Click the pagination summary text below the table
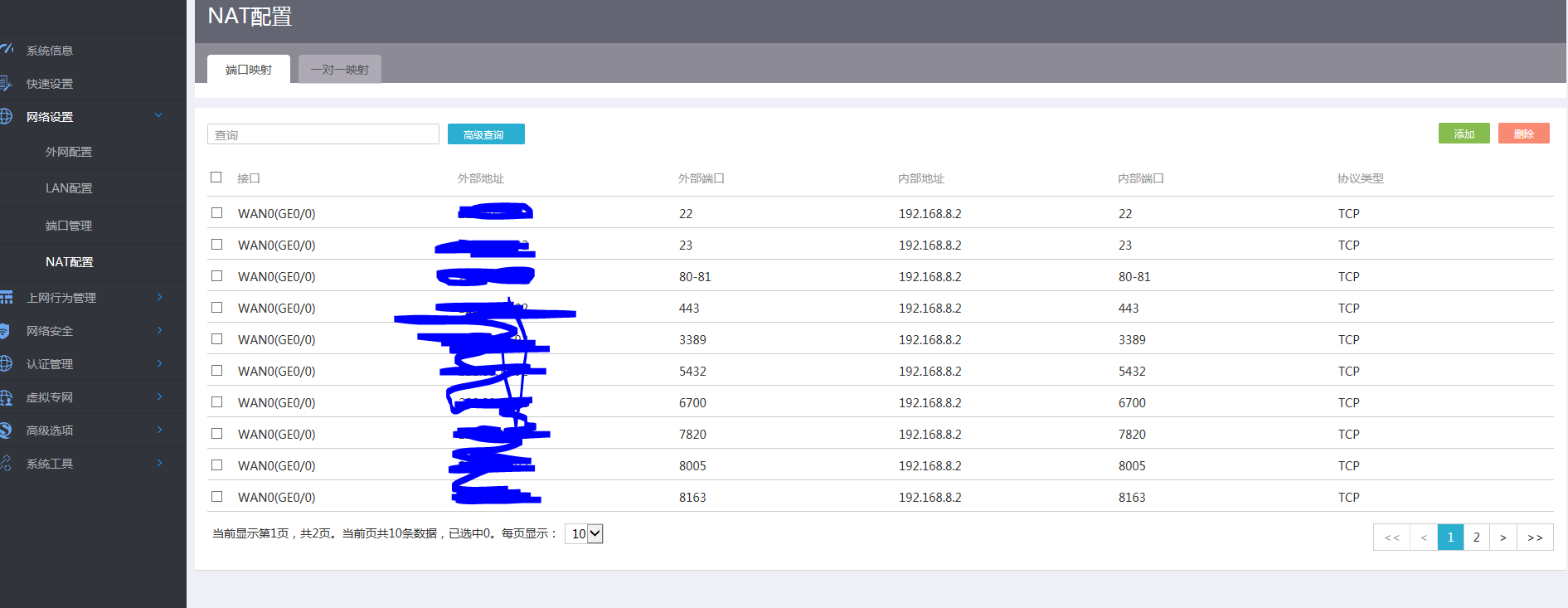Viewport: 1568px width, 608px height. click(x=386, y=533)
